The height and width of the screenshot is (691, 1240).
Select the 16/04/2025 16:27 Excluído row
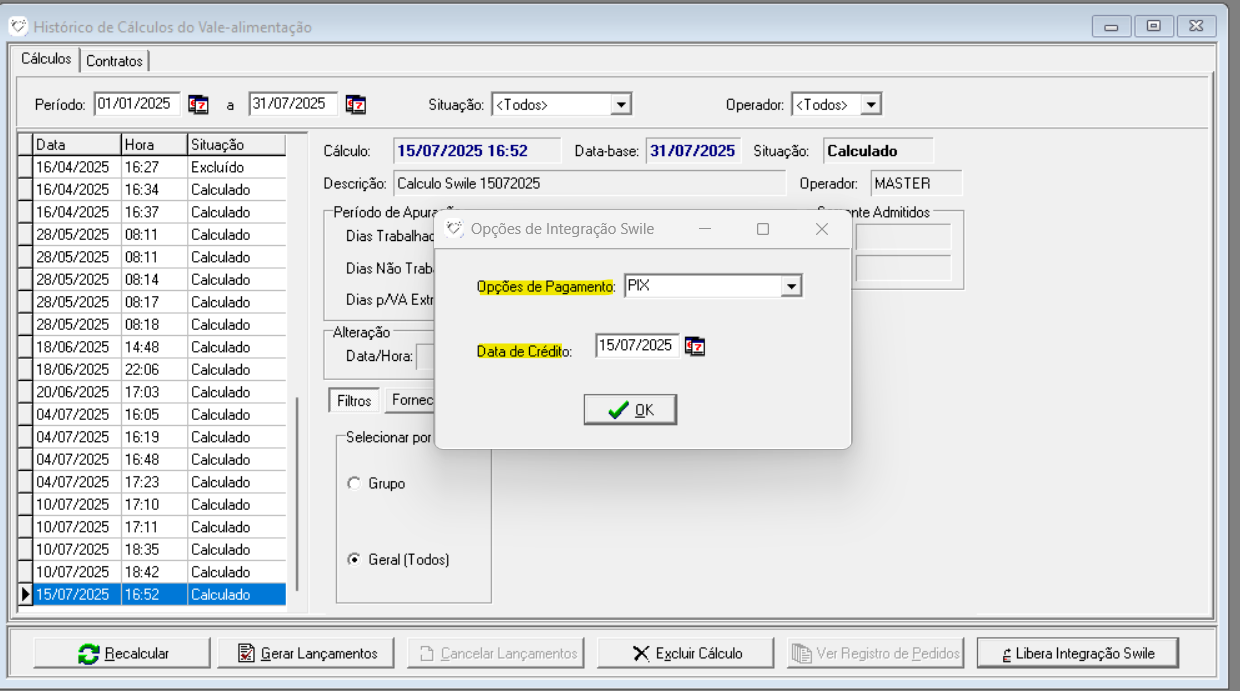click(150, 167)
